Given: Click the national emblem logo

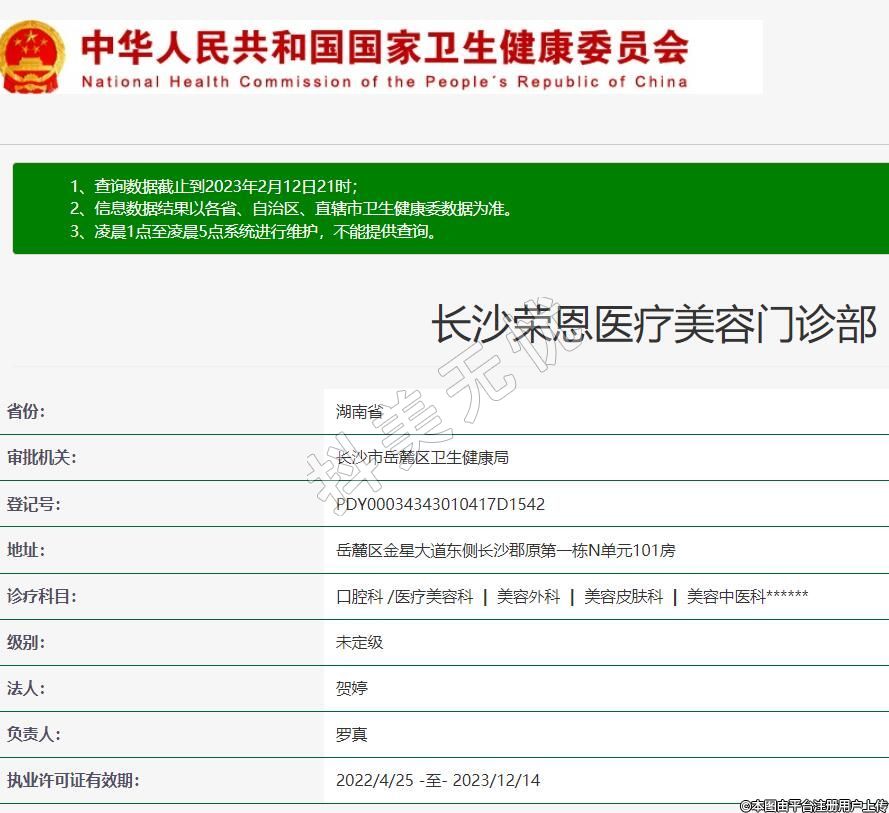Looking at the screenshot, I should click(x=33, y=57).
